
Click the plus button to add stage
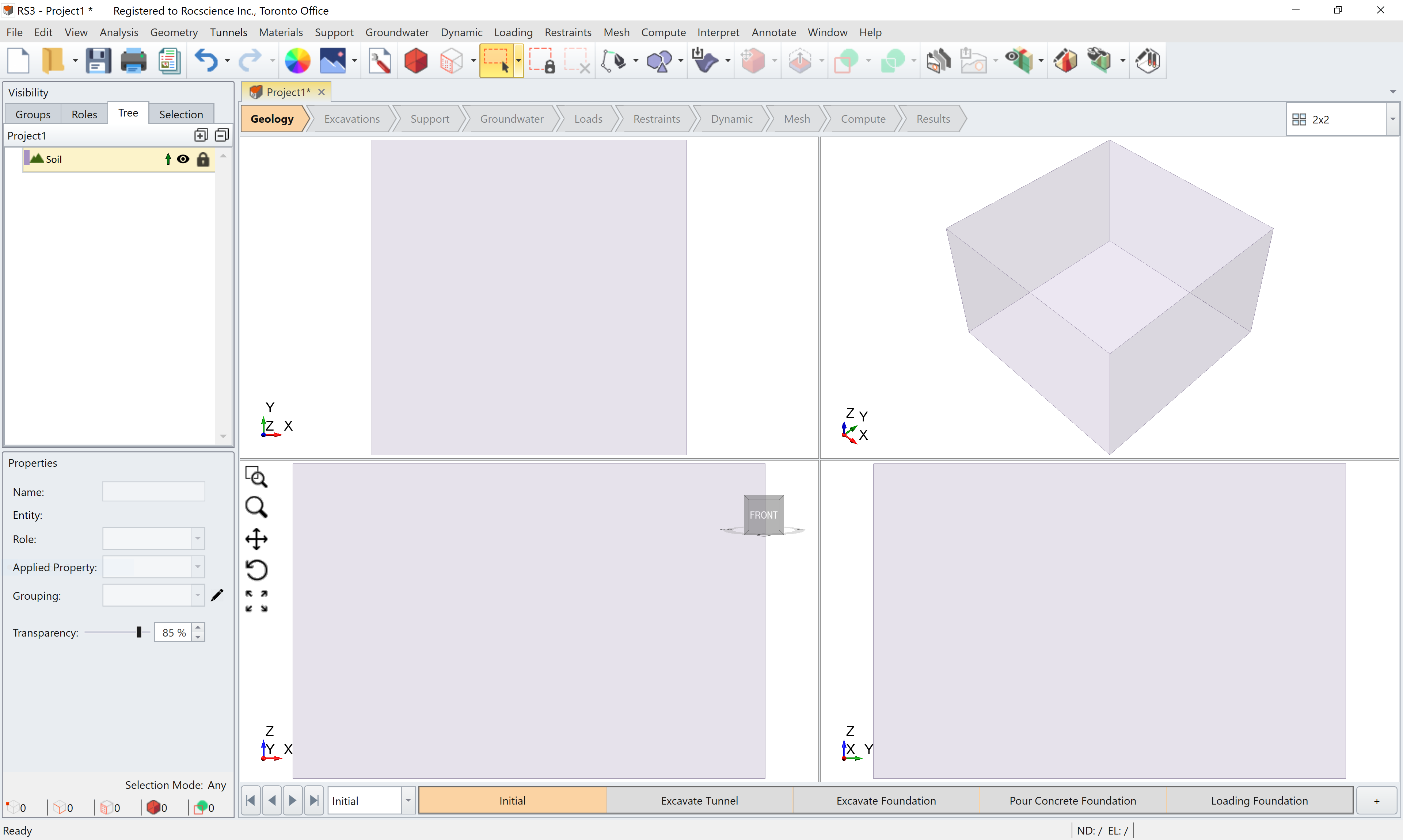pyautogui.click(x=1376, y=801)
